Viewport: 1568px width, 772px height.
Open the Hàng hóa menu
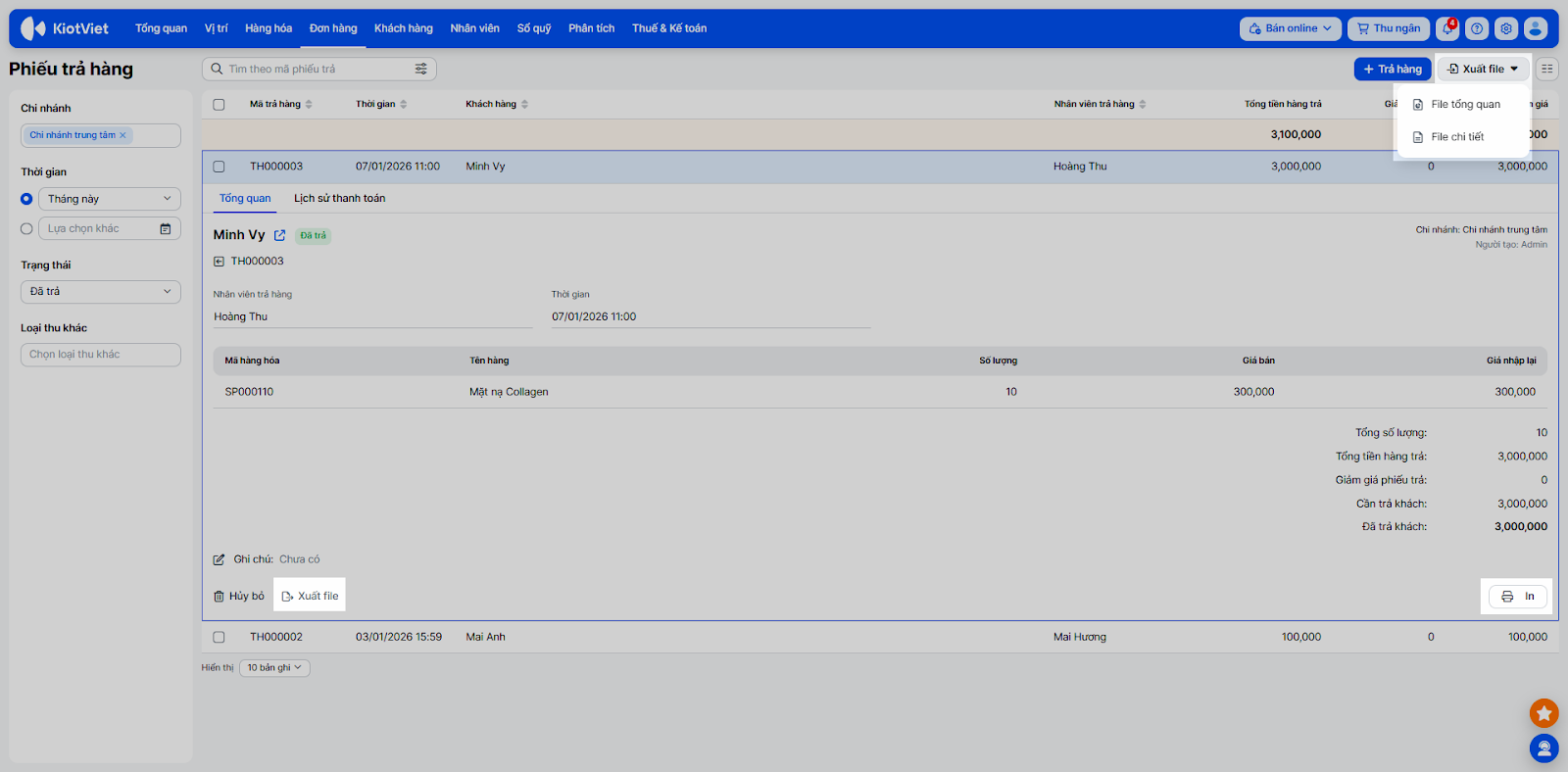point(269,28)
